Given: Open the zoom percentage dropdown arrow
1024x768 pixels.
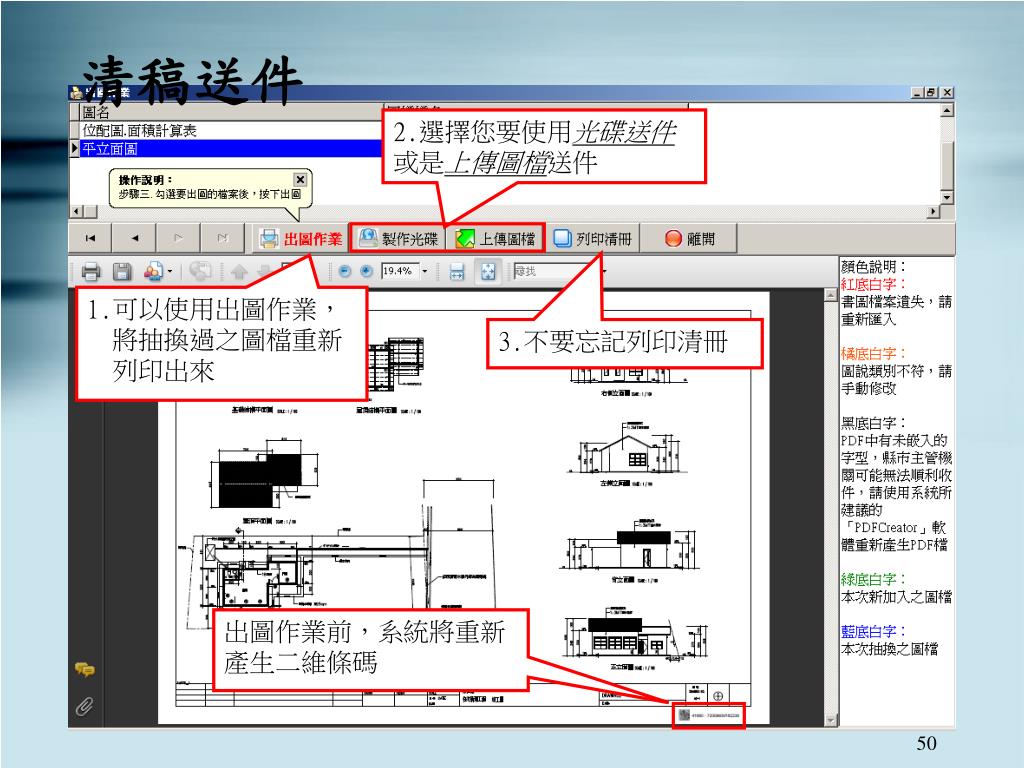Looking at the screenshot, I should click(424, 271).
